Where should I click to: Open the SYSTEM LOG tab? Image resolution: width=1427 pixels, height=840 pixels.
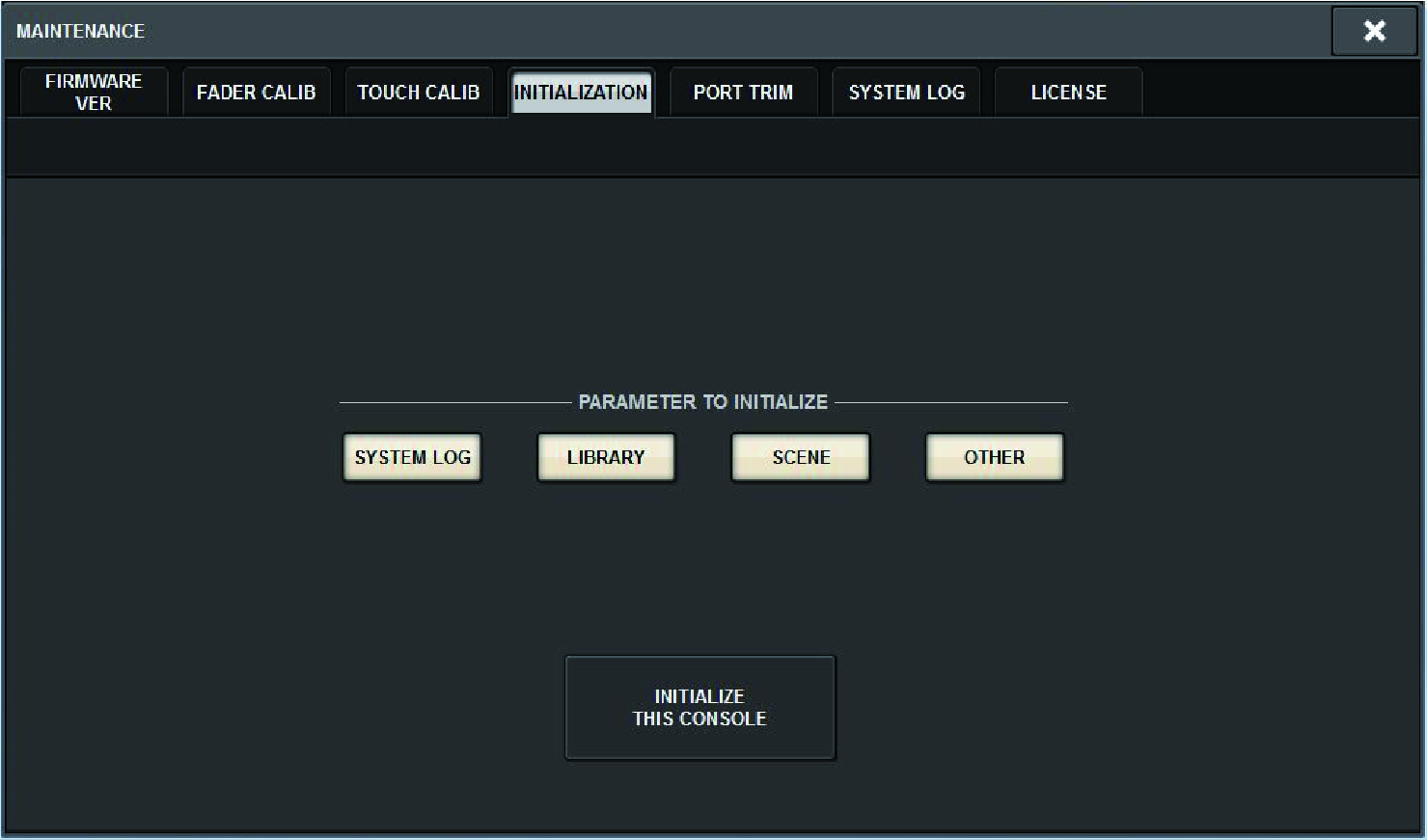click(x=905, y=92)
